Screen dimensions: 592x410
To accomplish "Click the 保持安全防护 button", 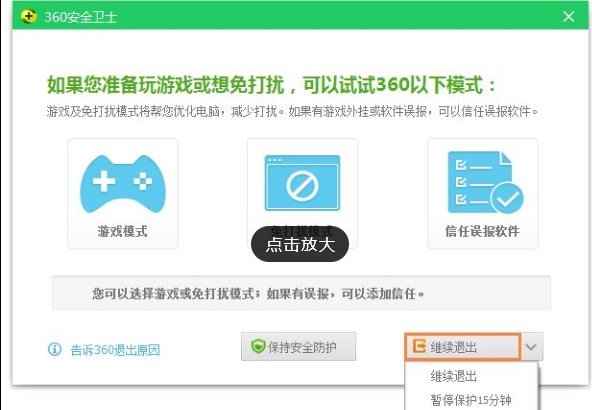I will 298,347.
